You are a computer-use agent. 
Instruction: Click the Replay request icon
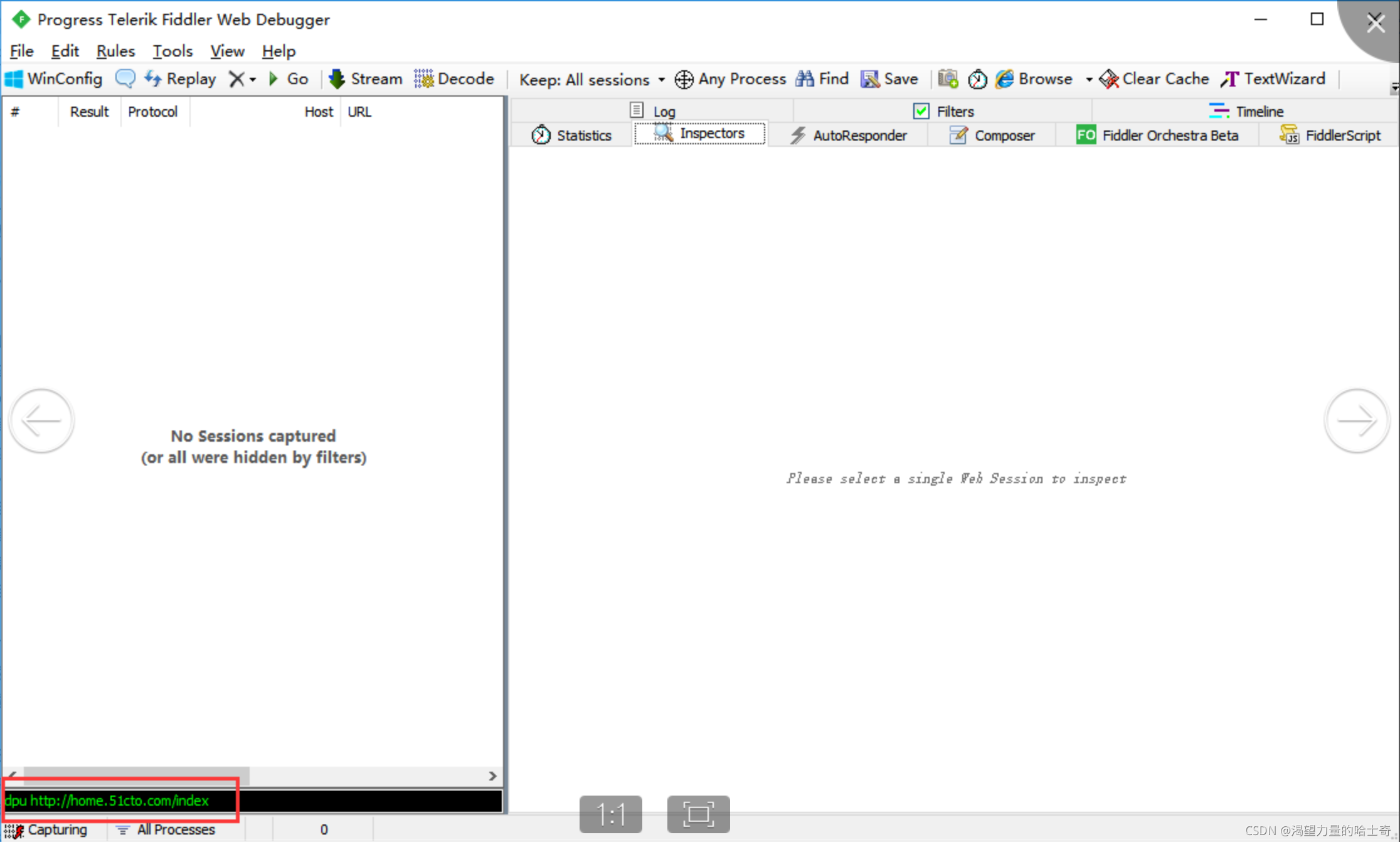[155, 79]
